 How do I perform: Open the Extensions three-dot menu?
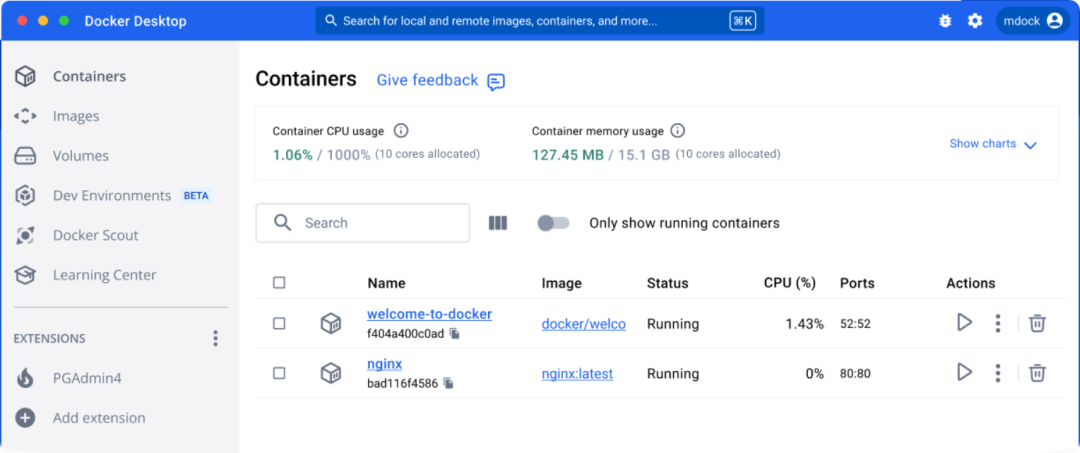coord(216,338)
